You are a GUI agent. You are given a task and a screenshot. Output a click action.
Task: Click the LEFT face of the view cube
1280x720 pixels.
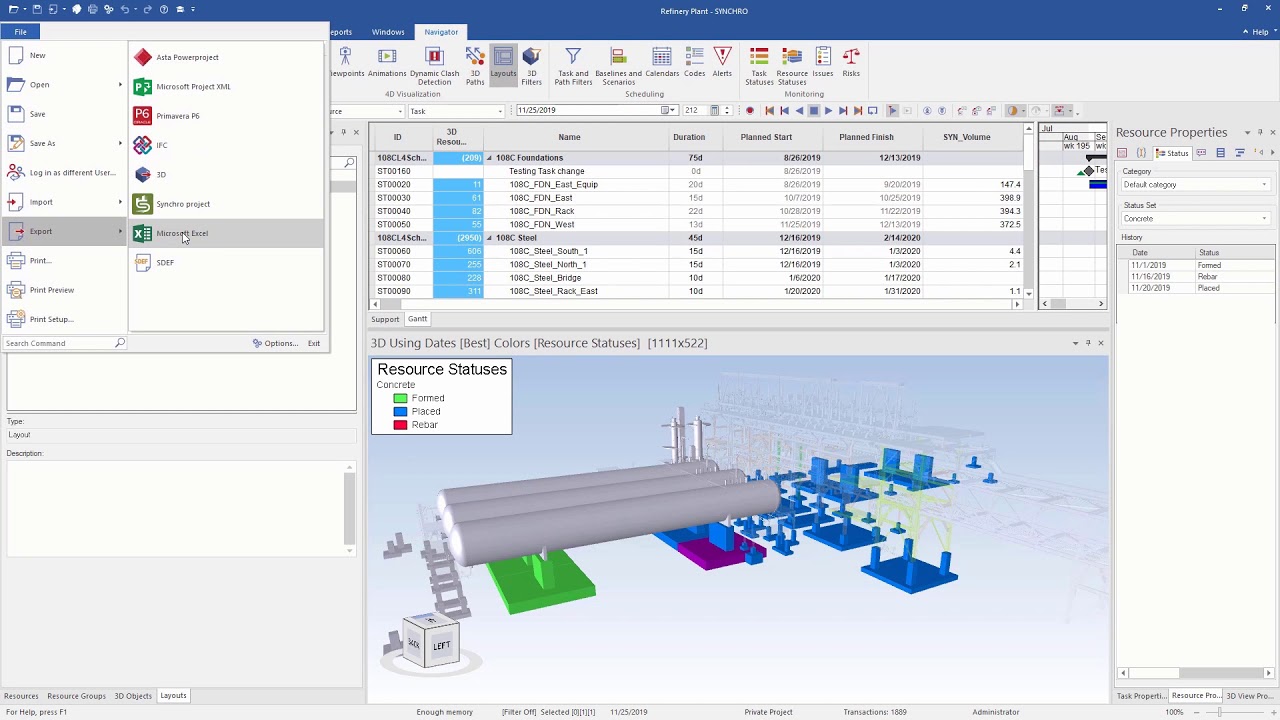(x=443, y=646)
